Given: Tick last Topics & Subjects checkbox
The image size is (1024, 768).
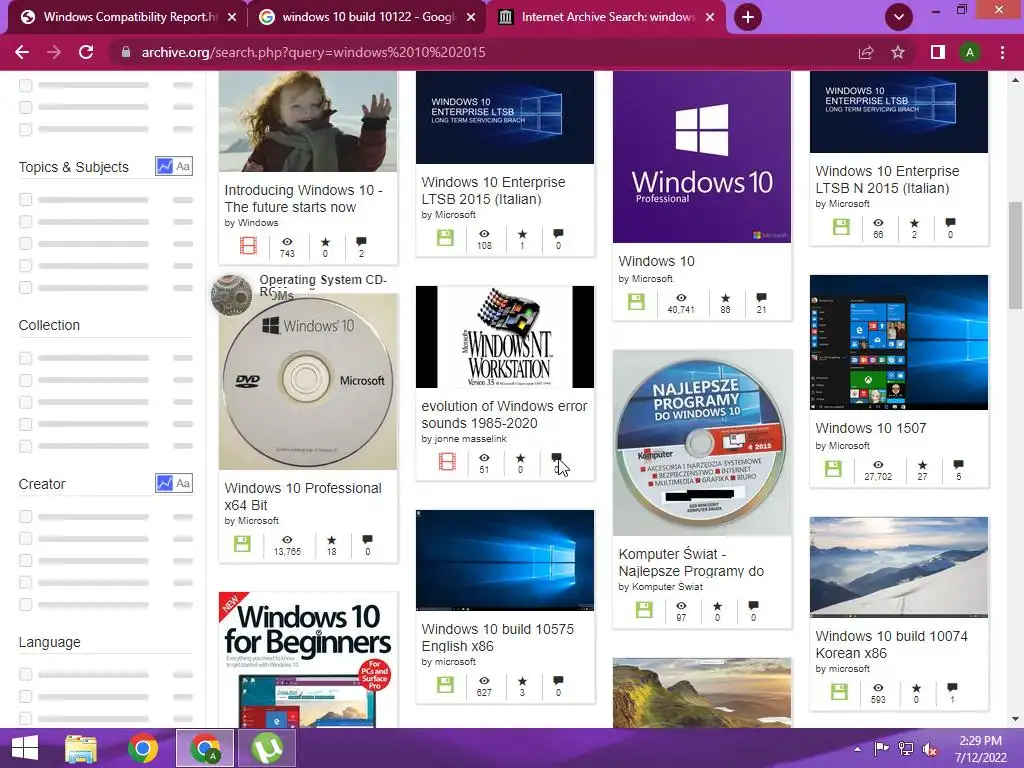Looking at the screenshot, I should click(x=25, y=287).
